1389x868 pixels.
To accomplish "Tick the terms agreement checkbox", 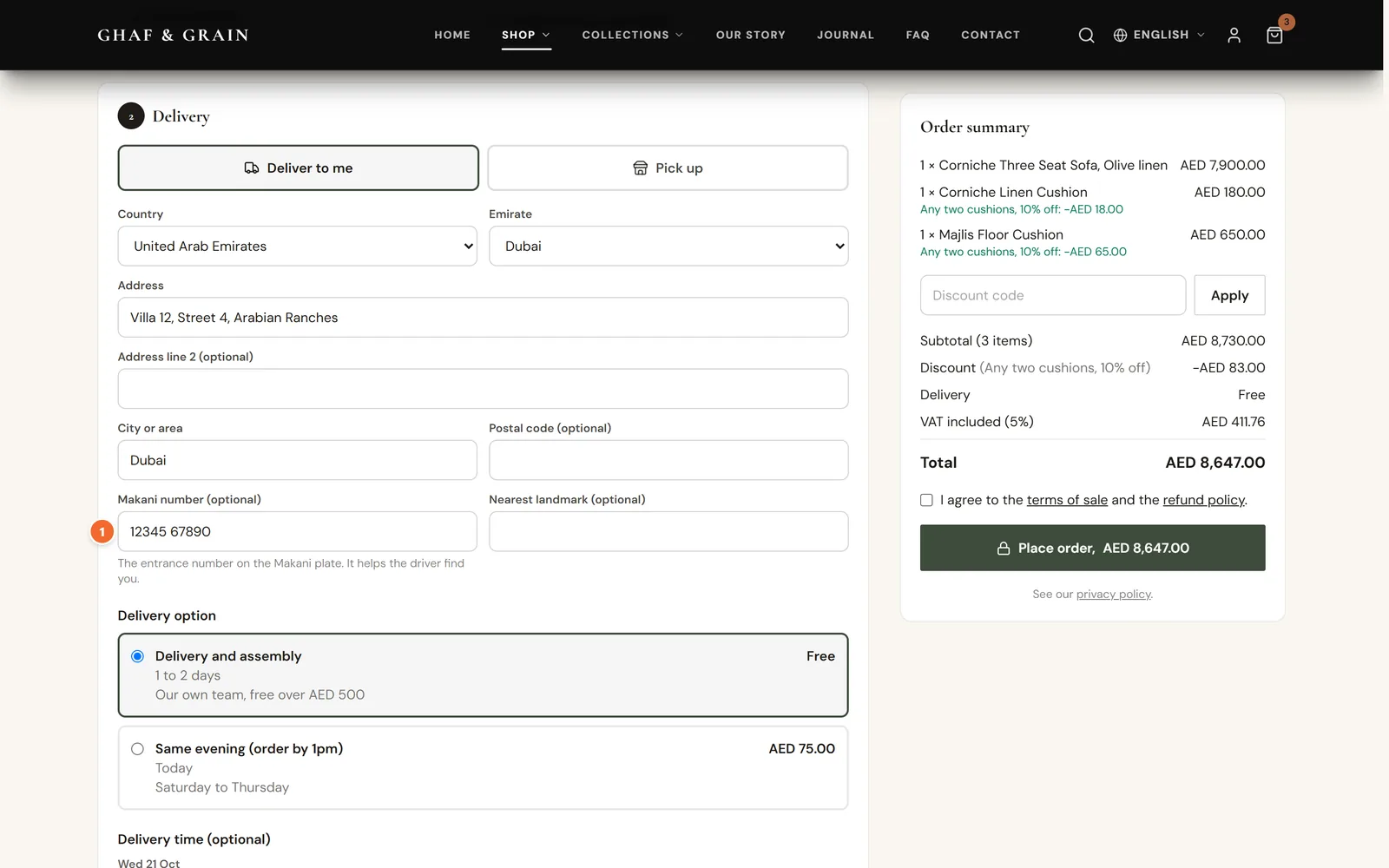I will (926, 500).
